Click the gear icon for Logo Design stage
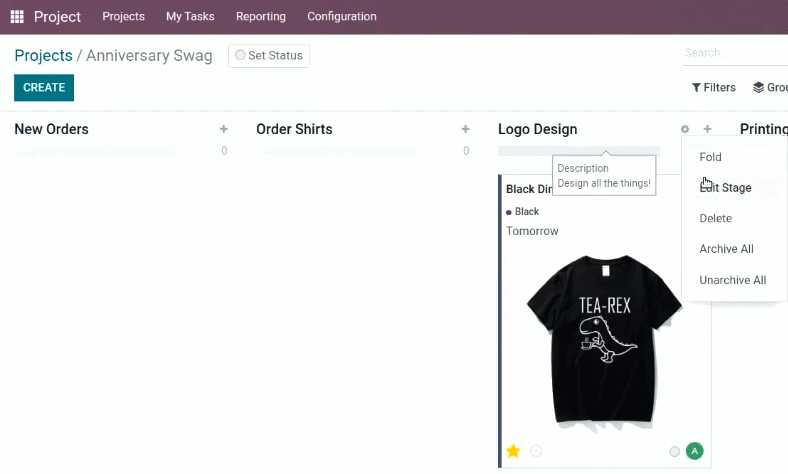Screen dimensions: 788x474 click(x=685, y=129)
